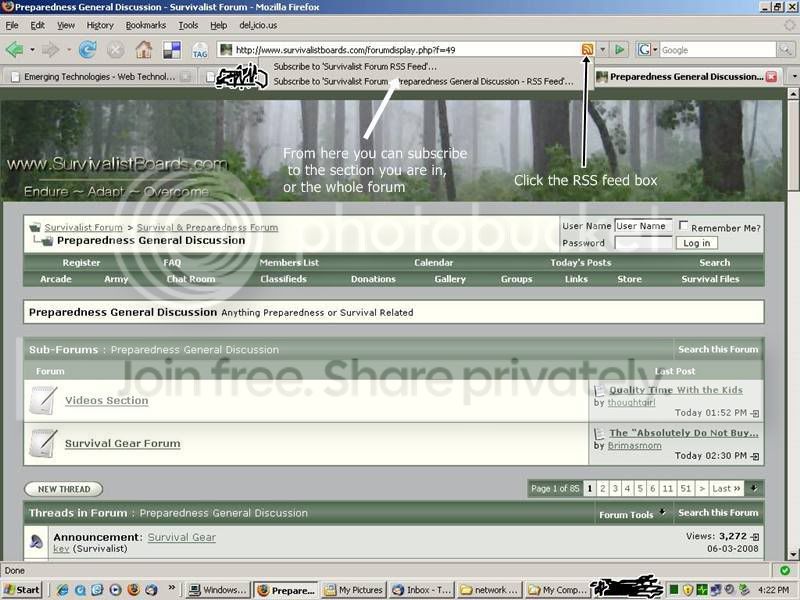Click the NEW THREAD button
This screenshot has width=800, height=600.
coord(64,489)
